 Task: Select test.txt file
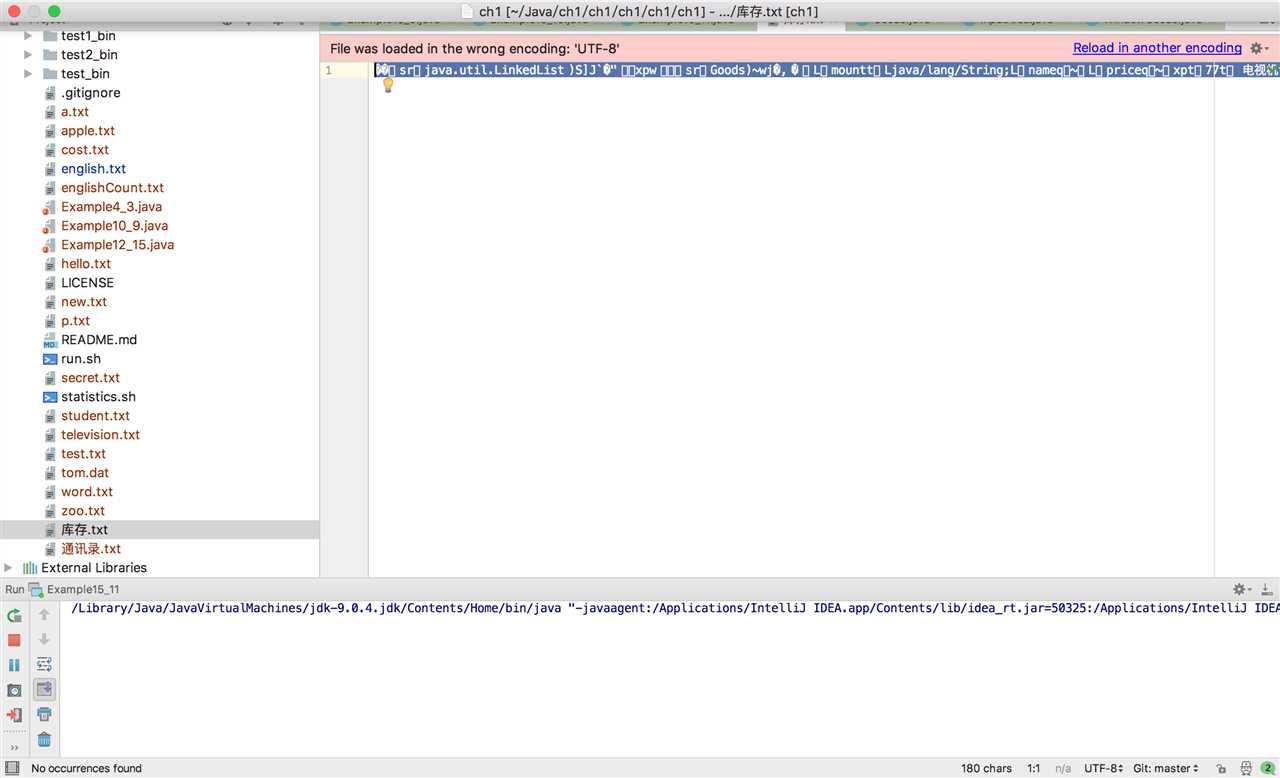[83, 454]
